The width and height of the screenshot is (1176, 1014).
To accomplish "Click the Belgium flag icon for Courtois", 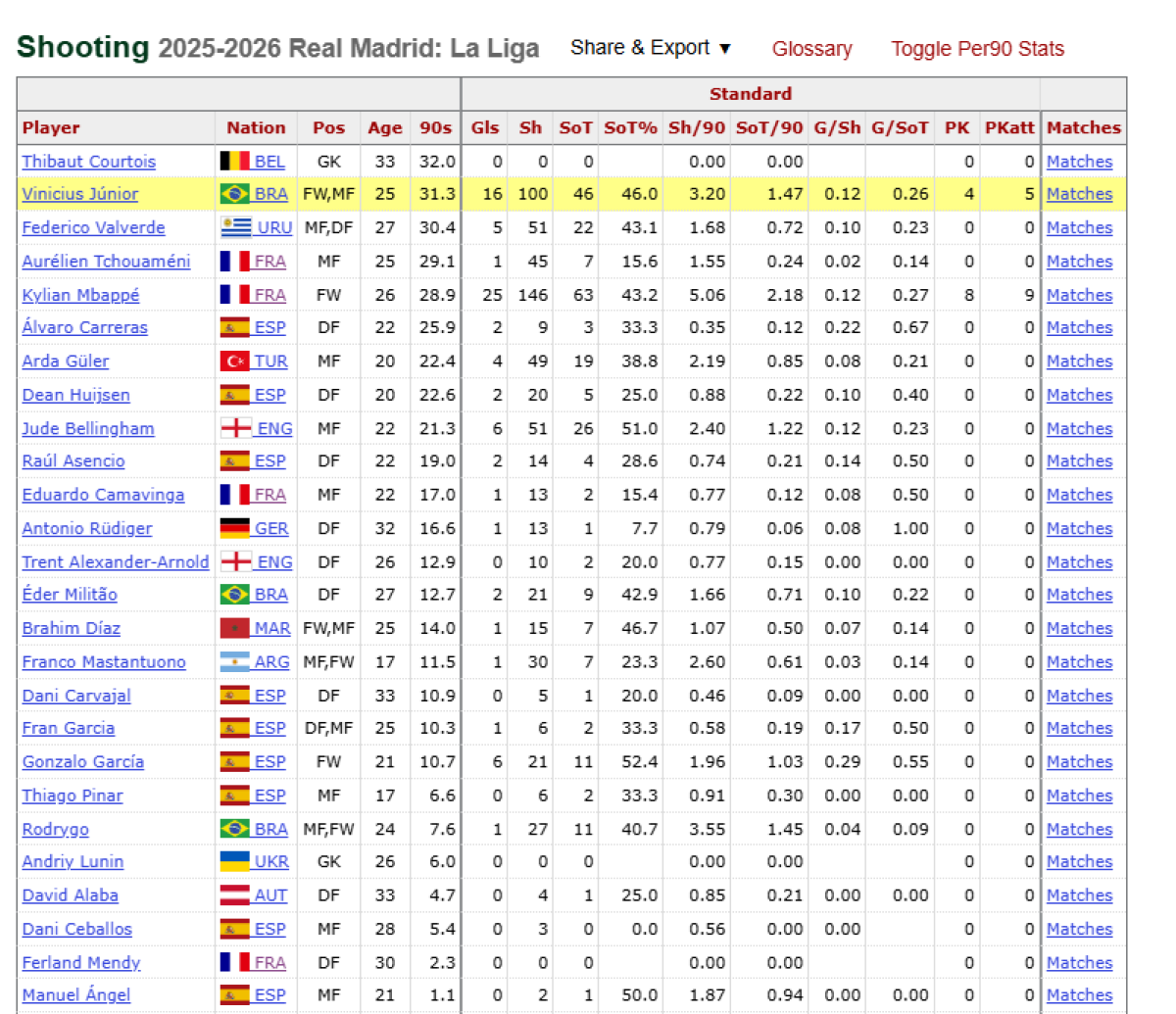I will pos(235,162).
